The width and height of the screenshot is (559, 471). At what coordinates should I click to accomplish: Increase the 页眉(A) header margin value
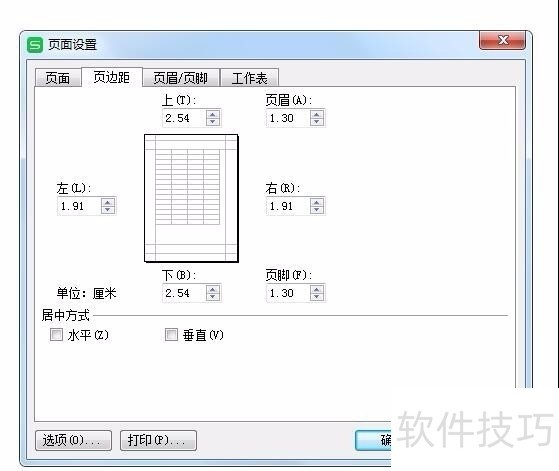click(317, 114)
